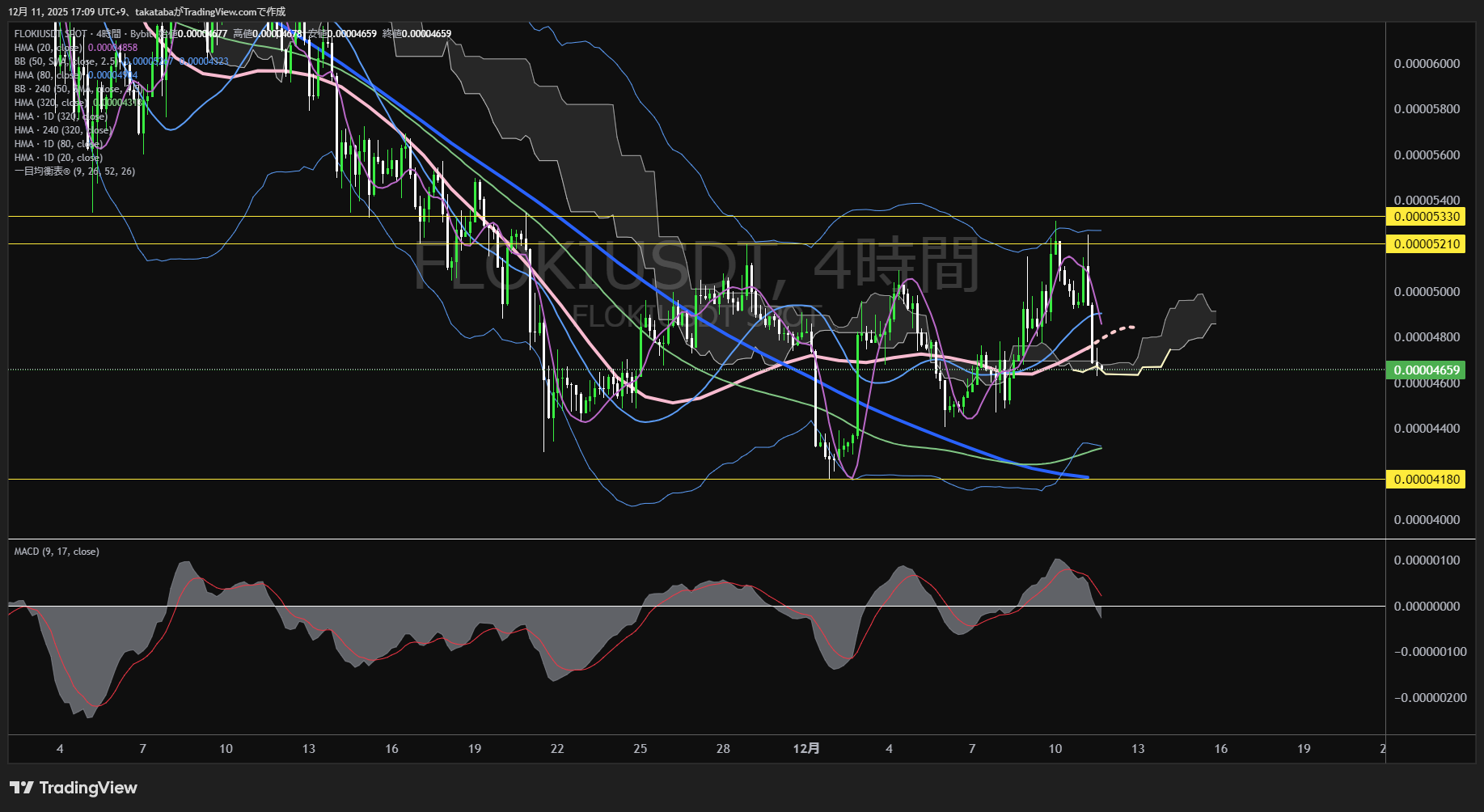Click the 12月 marker on time axis
This screenshot has height=812, width=1484.
(806, 749)
